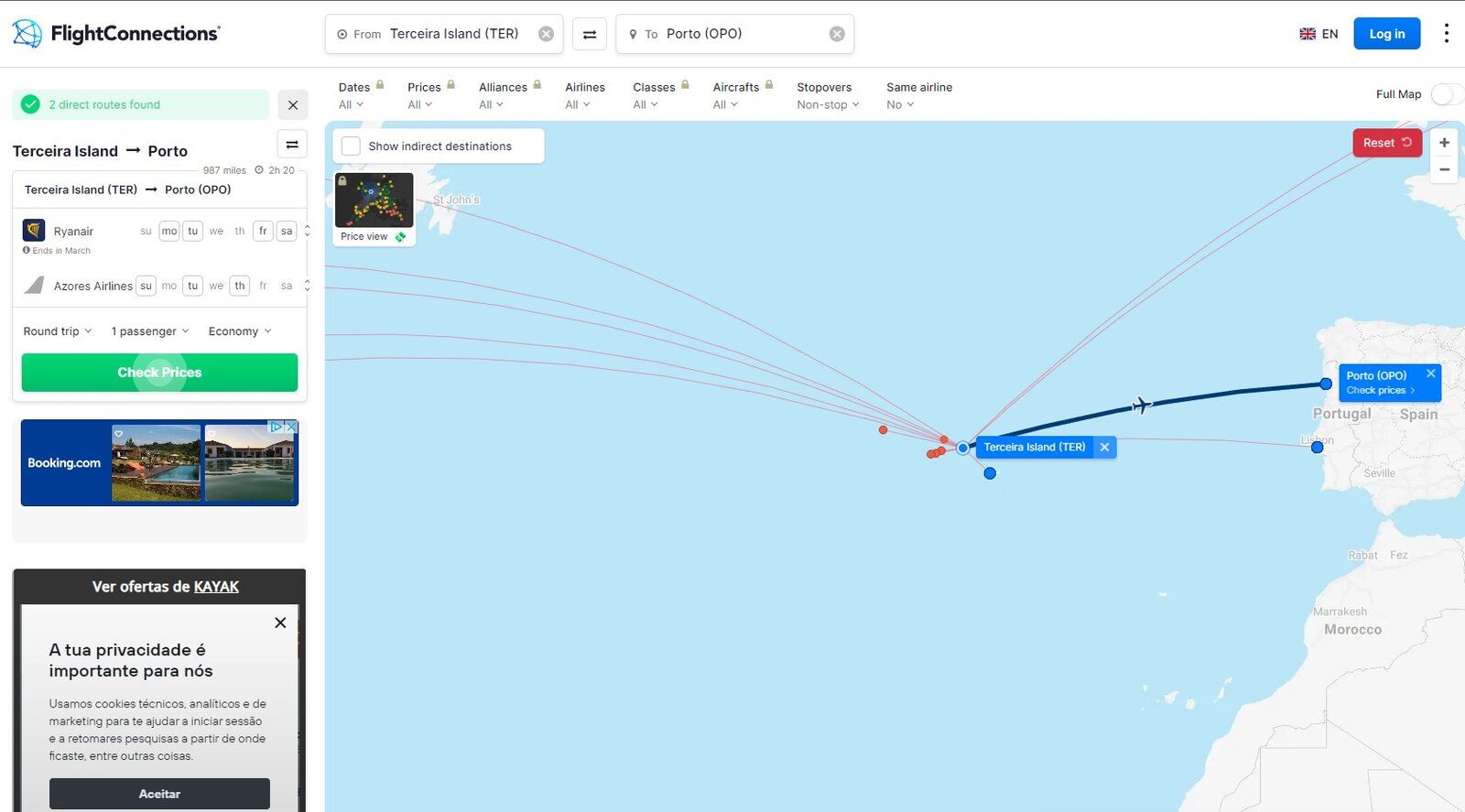
Task: Close the privacy notice dialog
Action: [x=280, y=623]
